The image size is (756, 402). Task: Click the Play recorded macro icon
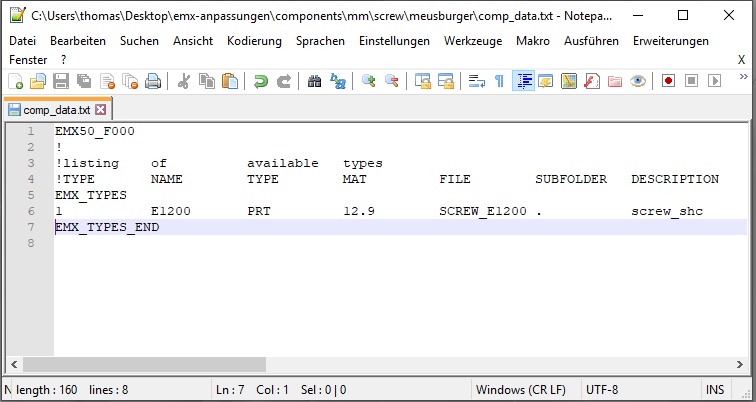point(715,81)
